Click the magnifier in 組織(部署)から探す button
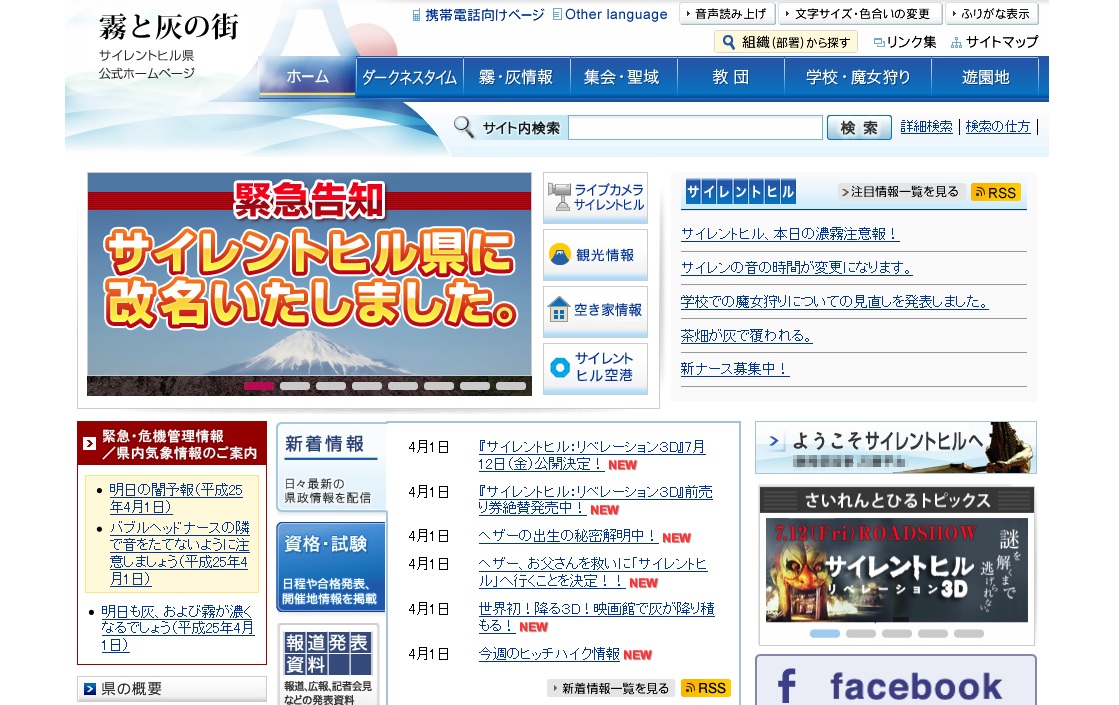This screenshot has height=705, width=1119. coord(729,42)
